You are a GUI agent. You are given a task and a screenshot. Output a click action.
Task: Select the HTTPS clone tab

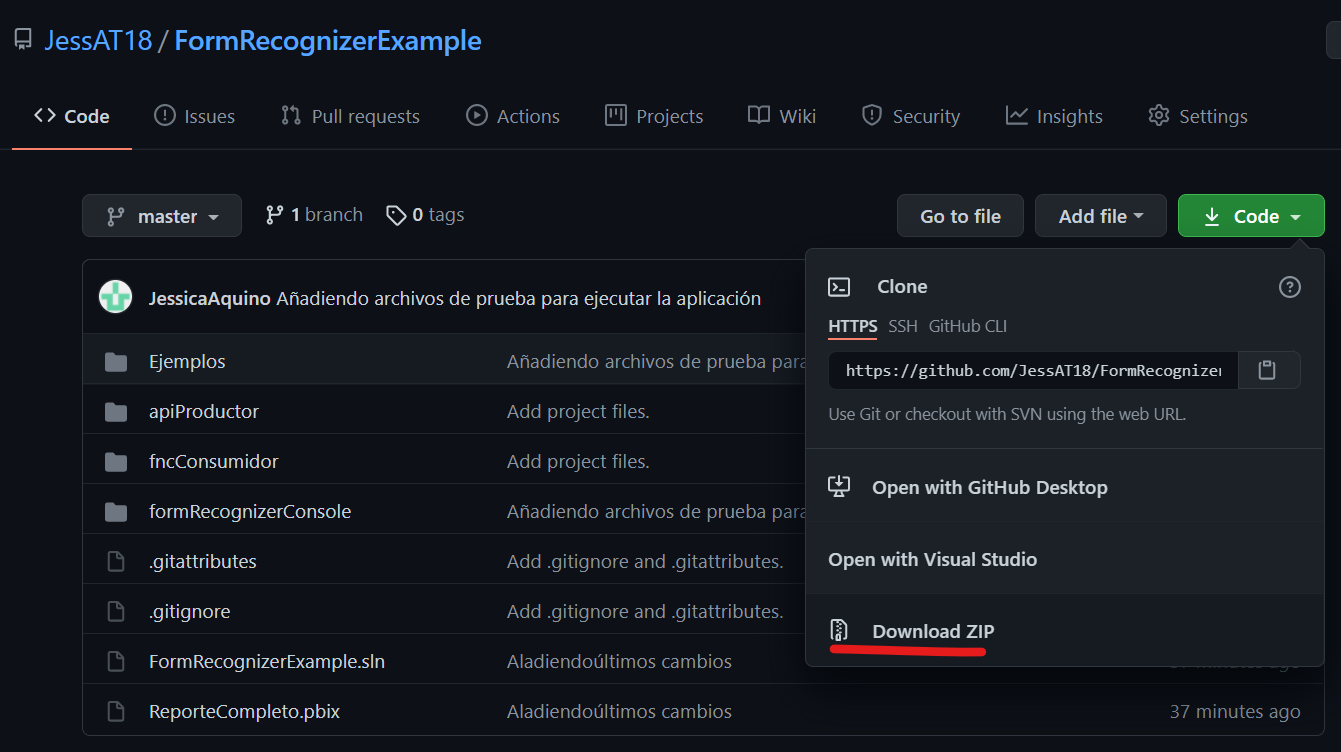pyautogui.click(x=853, y=326)
